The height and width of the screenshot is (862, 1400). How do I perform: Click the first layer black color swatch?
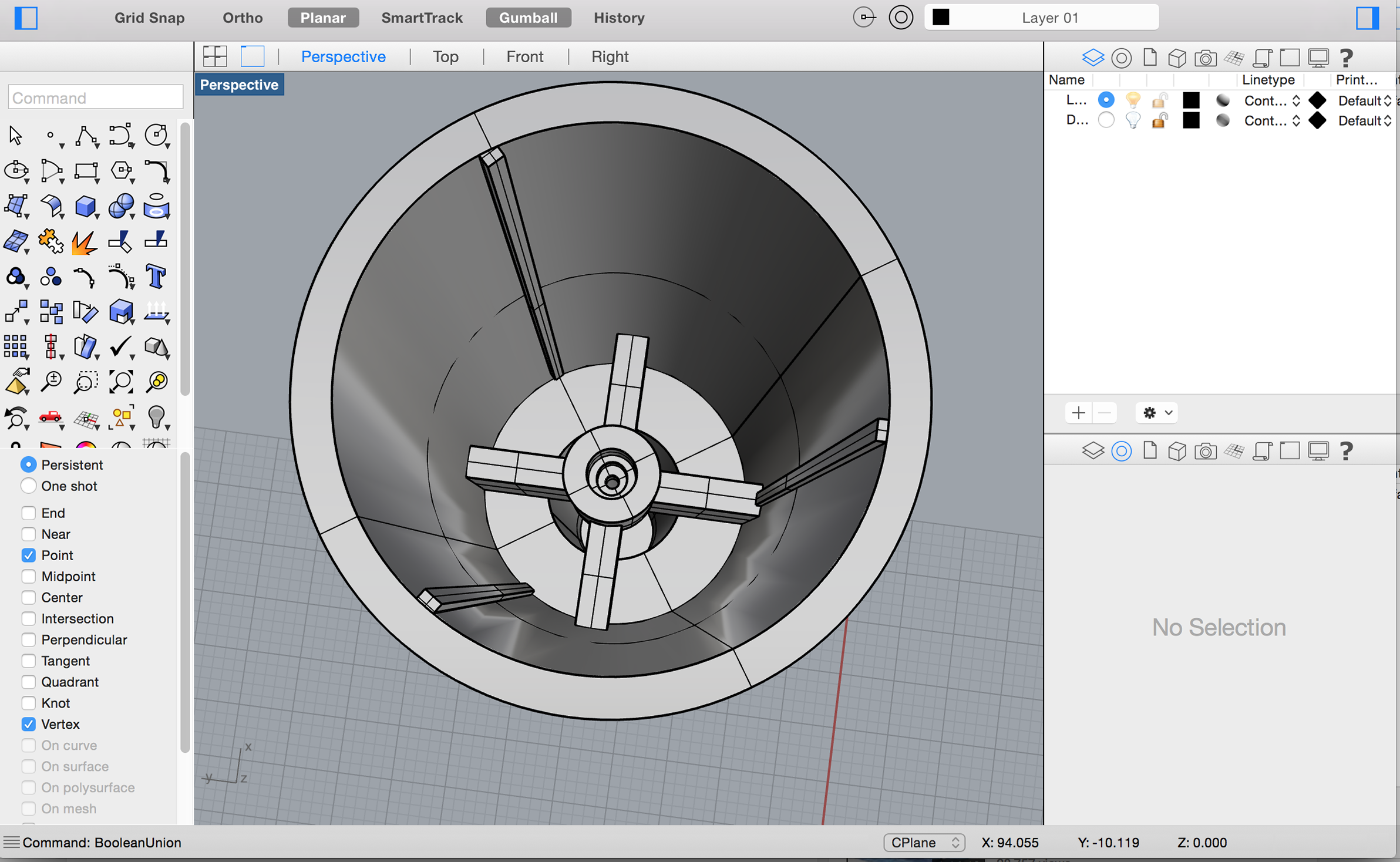point(1191,100)
